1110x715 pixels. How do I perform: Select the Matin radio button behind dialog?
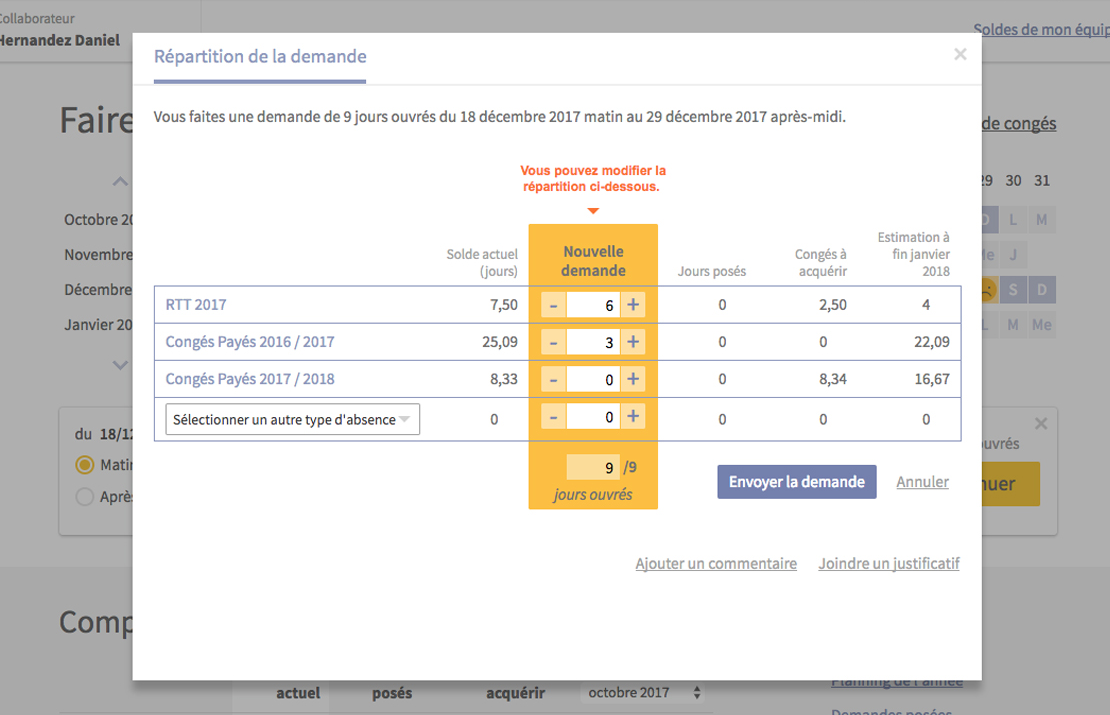pyautogui.click(x=85, y=465)
